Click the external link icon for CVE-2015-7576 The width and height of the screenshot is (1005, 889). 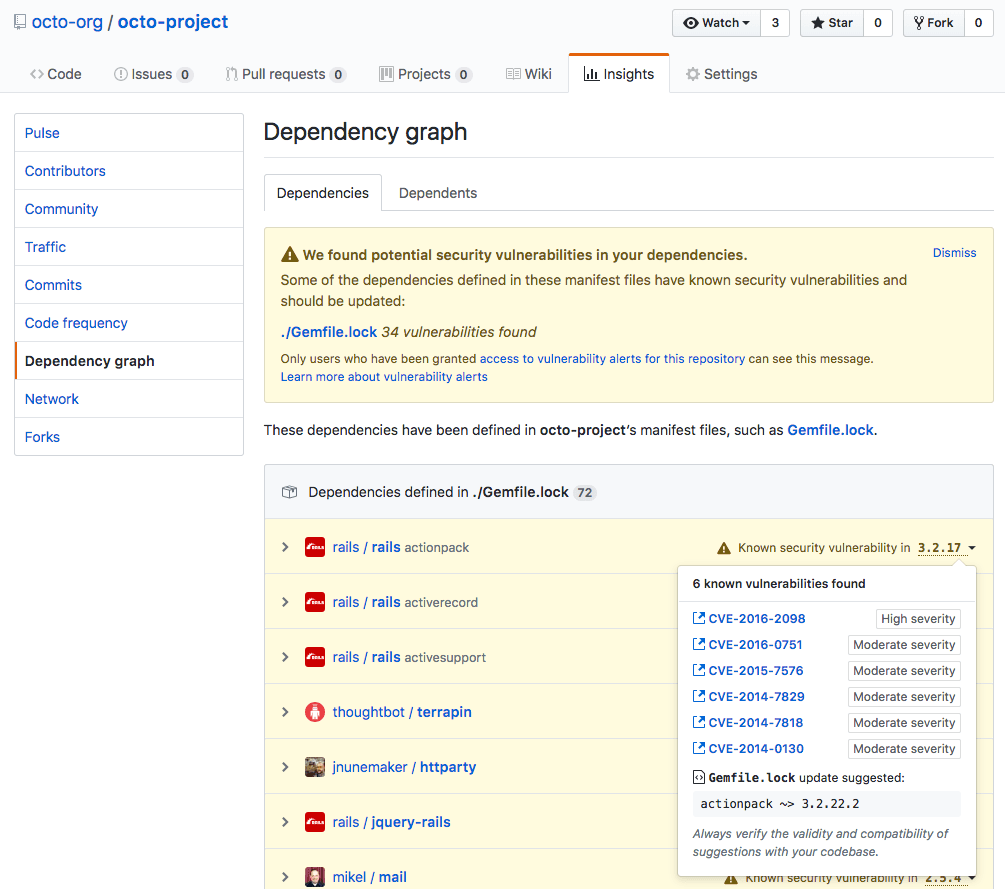click(699, 670)
